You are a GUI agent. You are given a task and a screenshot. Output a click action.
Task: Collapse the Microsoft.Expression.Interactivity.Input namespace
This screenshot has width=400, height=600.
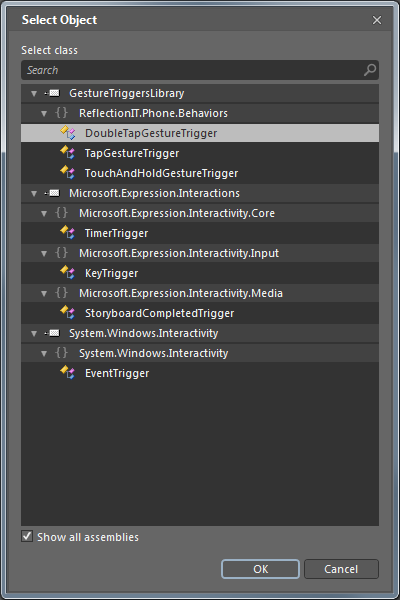pyautogui.click(x=44, y=253)
